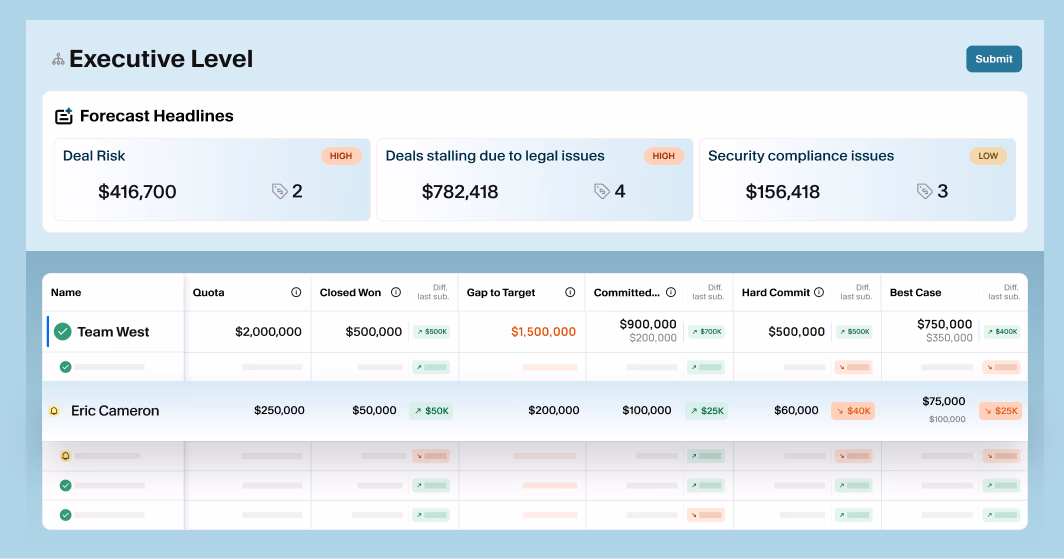This screenshot has width=1064, height=559.
Task: Click the $25K down diff badge
Action: point(1001,410)
